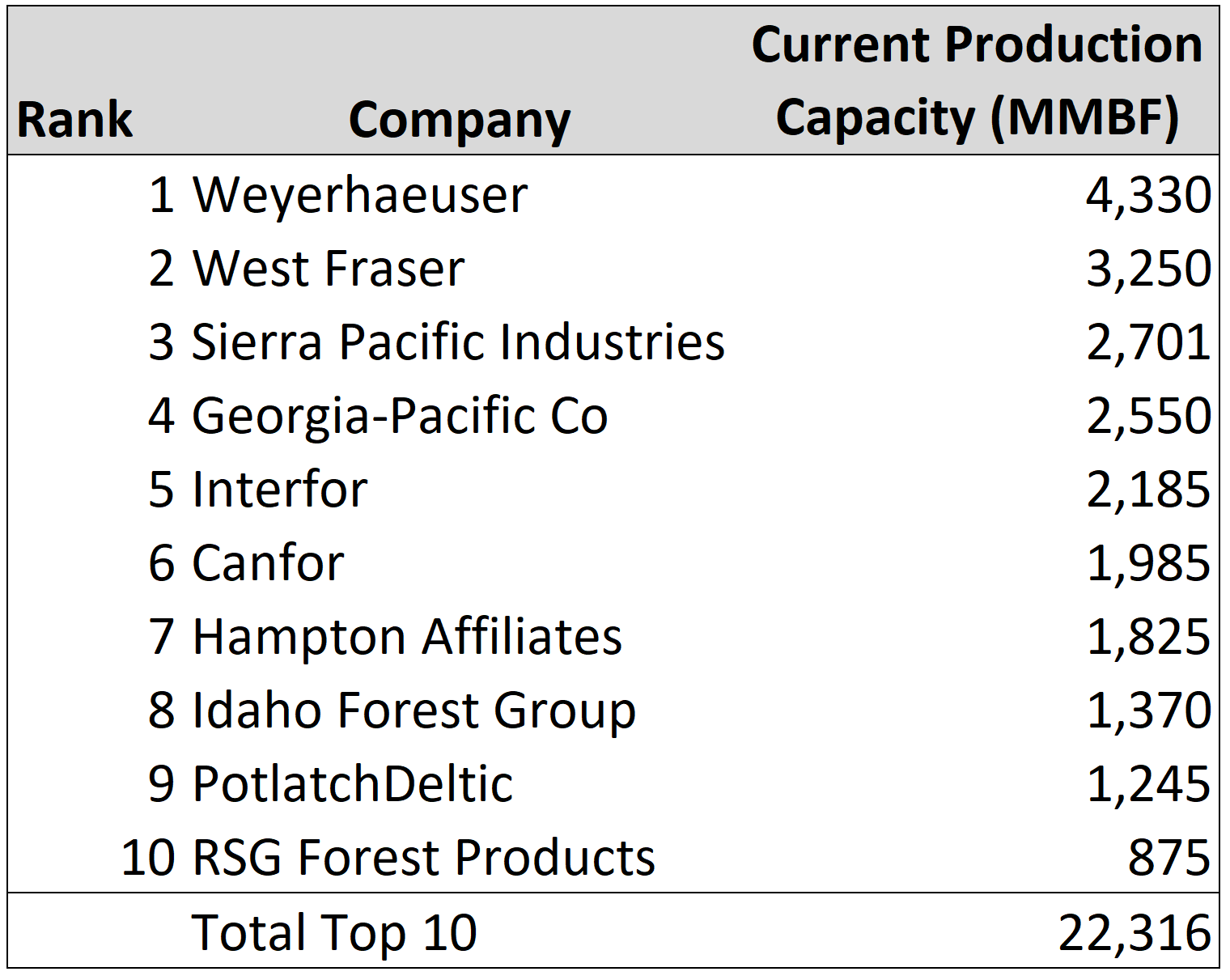This screenshot has width=1230, height=980.
Task: Click the 3,250 capacity value
Action: [x=1147, y=269]
